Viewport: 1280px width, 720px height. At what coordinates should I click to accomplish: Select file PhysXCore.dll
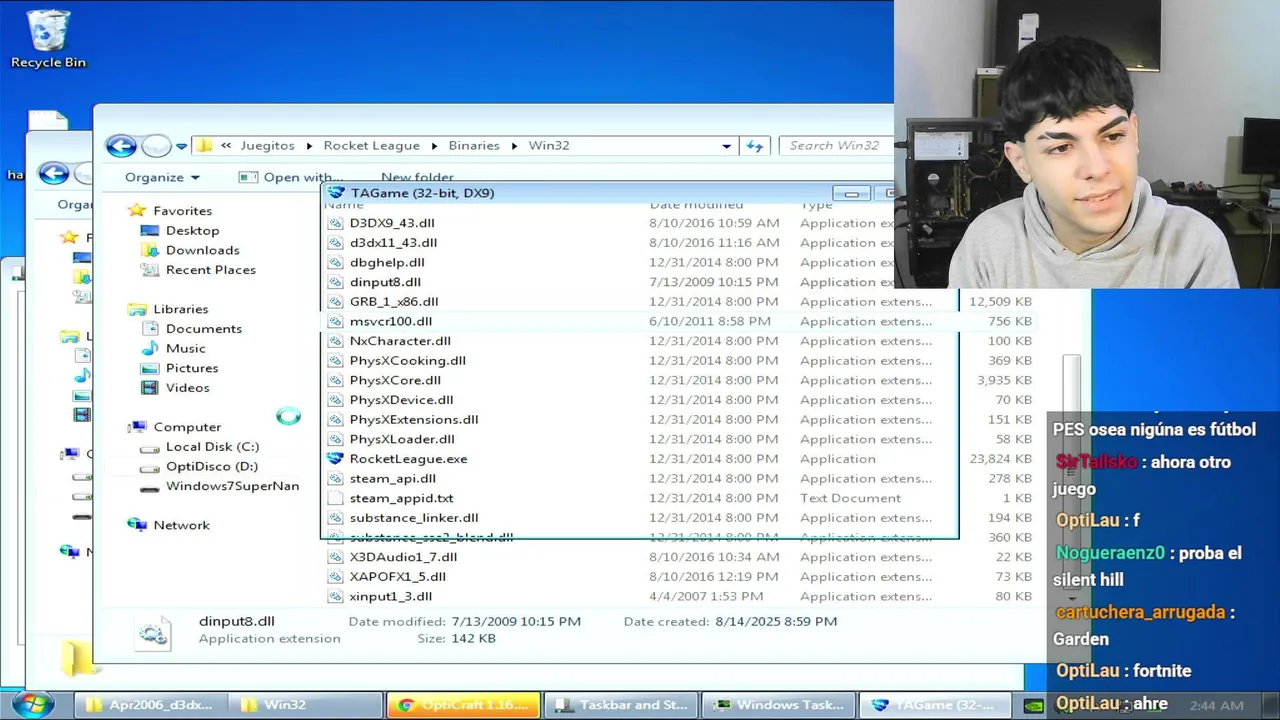pyautogui.click(x=395, y=380)
